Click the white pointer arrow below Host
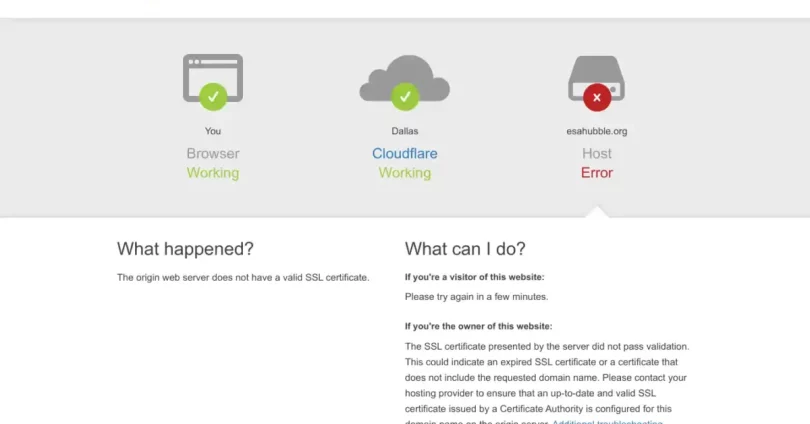Viewport: 810px width, 424px height. point(597,211)
